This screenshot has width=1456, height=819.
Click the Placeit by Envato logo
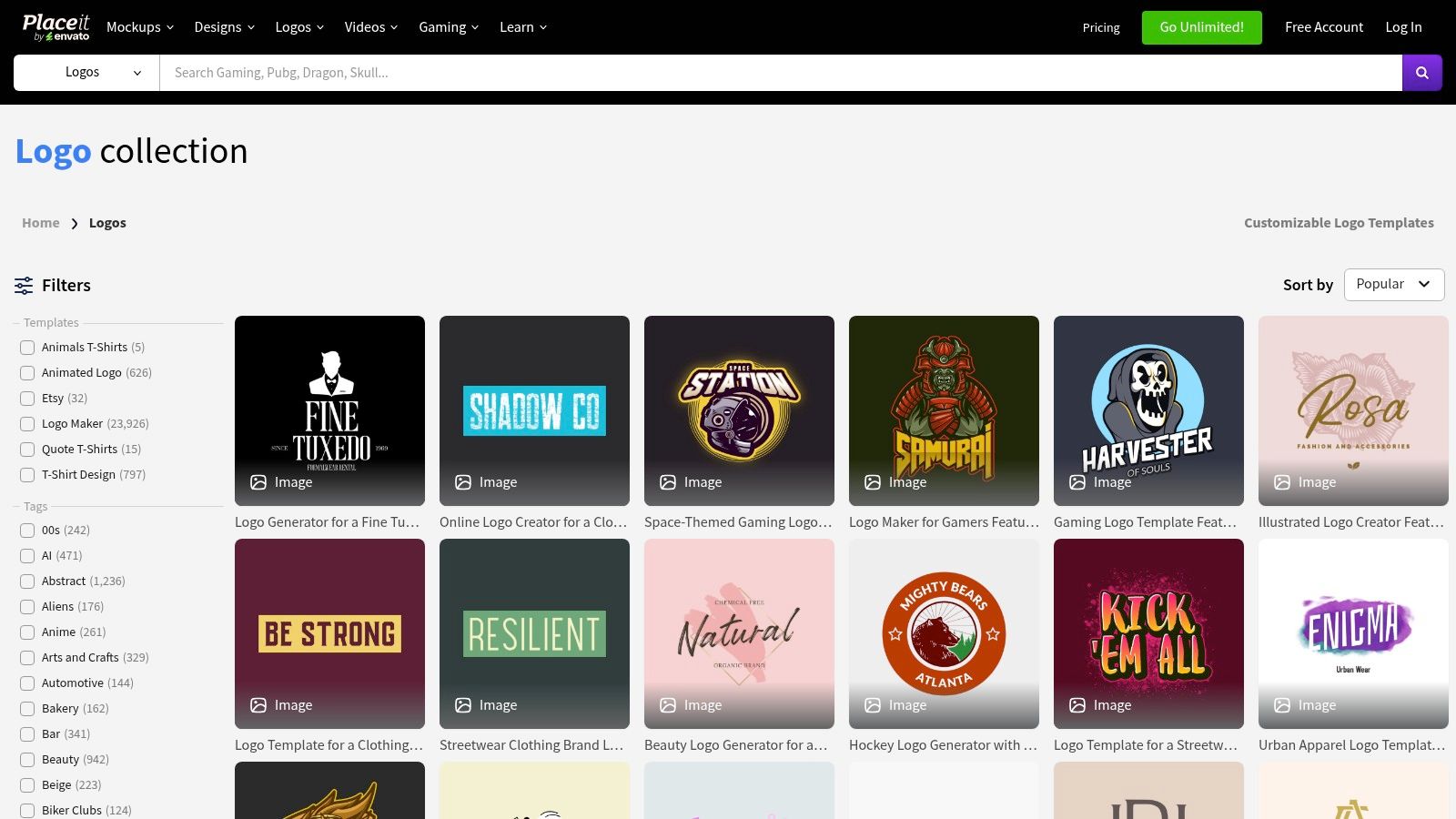click(x=56, y=27)
